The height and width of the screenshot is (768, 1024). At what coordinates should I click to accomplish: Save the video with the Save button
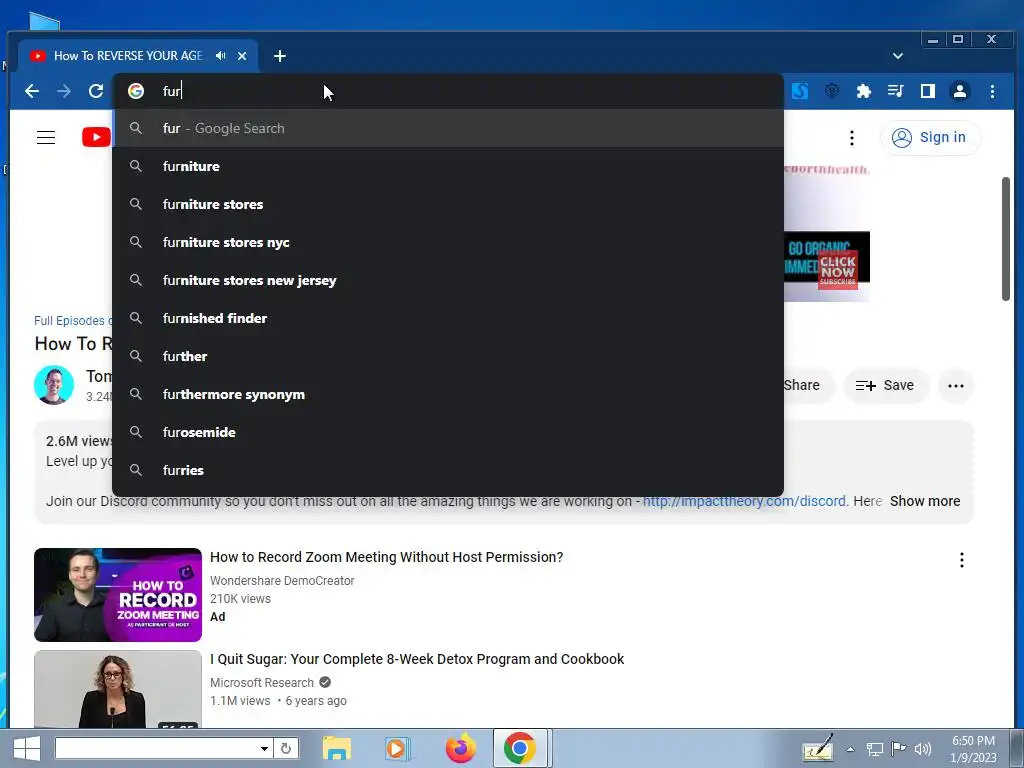point(885,385)
